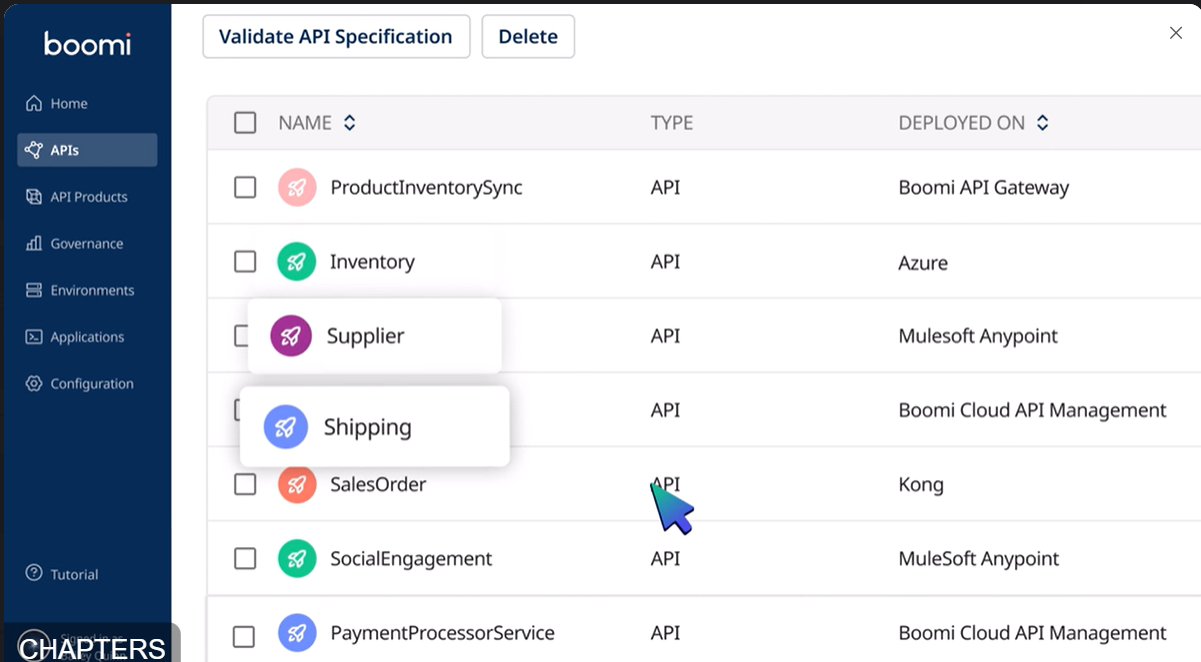Click the blue rocket icon for Shipping
The height and width of the screenshot is (662, 1201).
point(285,427)
